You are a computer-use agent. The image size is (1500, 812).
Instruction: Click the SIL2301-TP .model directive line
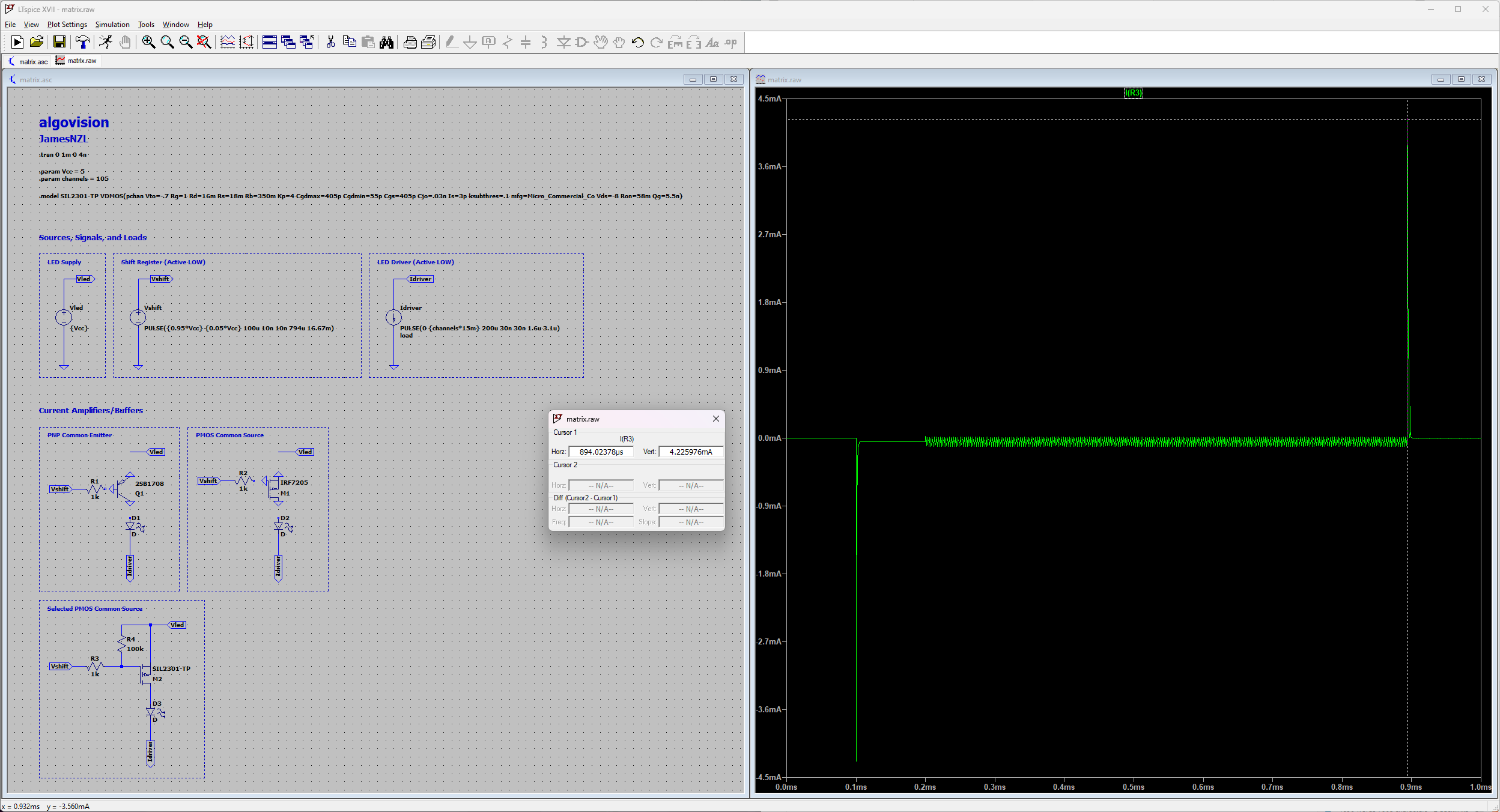coord(361,196)
